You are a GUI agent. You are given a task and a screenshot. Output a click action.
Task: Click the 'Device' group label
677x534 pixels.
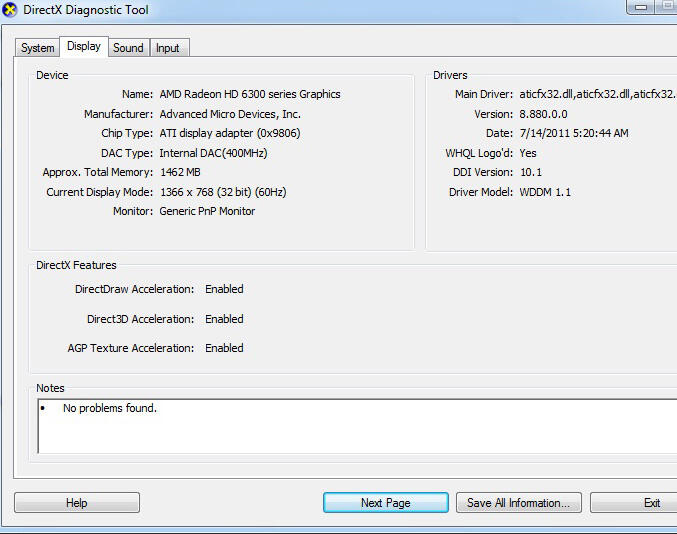tap(52, 75)
